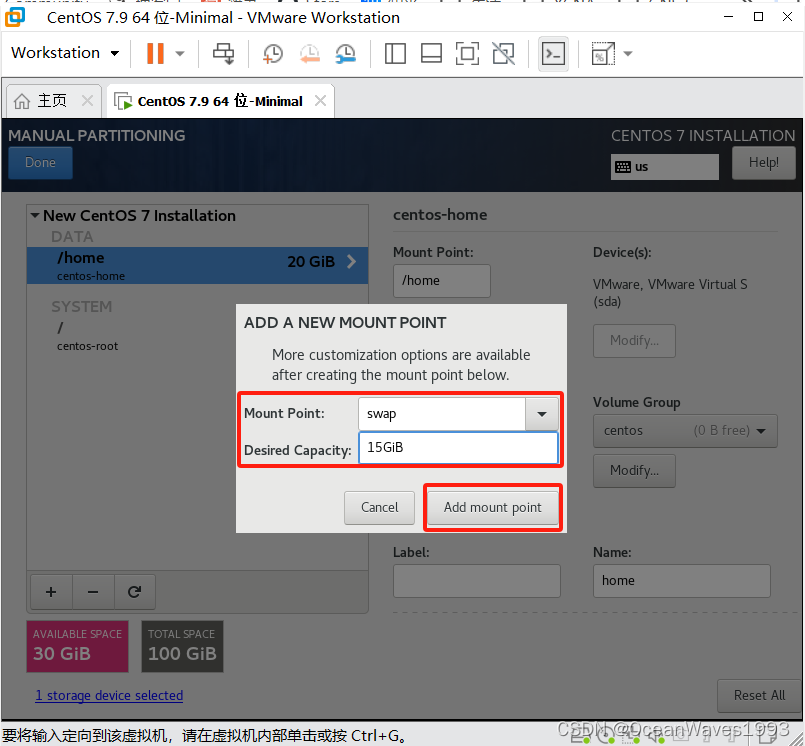Remove selected mount point with minus
Screen dimensions: 805x746
coord(93,592)
